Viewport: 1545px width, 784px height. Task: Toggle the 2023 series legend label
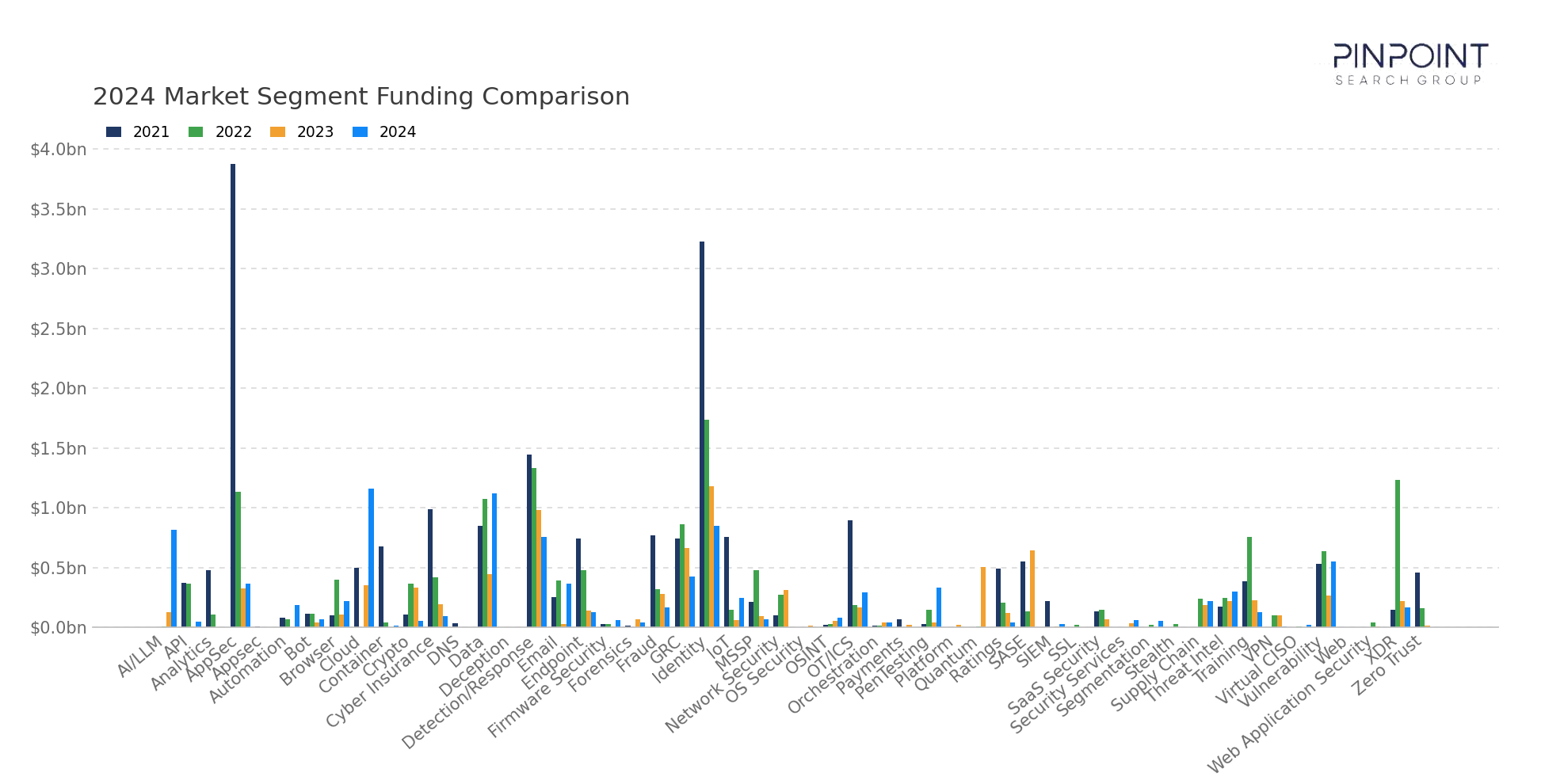[x=315, y=132]
